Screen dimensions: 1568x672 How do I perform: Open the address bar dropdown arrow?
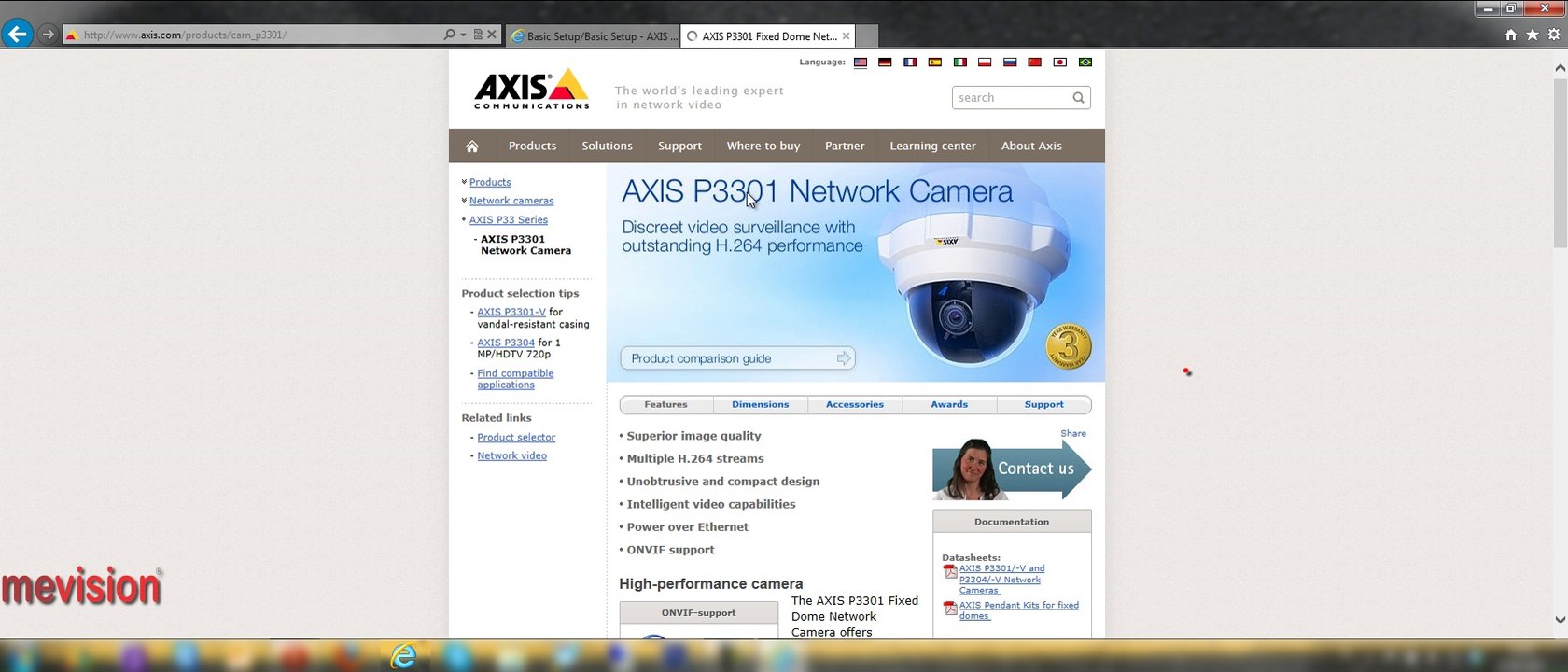(x=463, y=35)
